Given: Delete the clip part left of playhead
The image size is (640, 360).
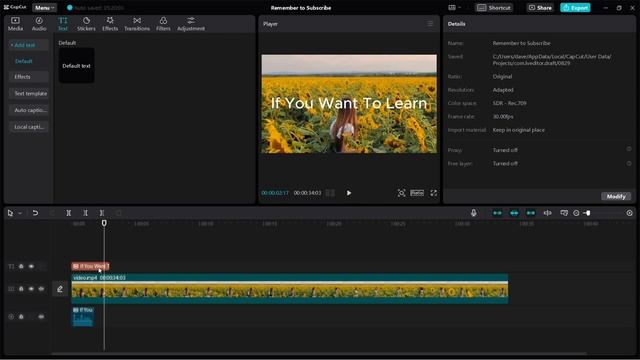Looking at the screenshot, I should pos(85,213).
